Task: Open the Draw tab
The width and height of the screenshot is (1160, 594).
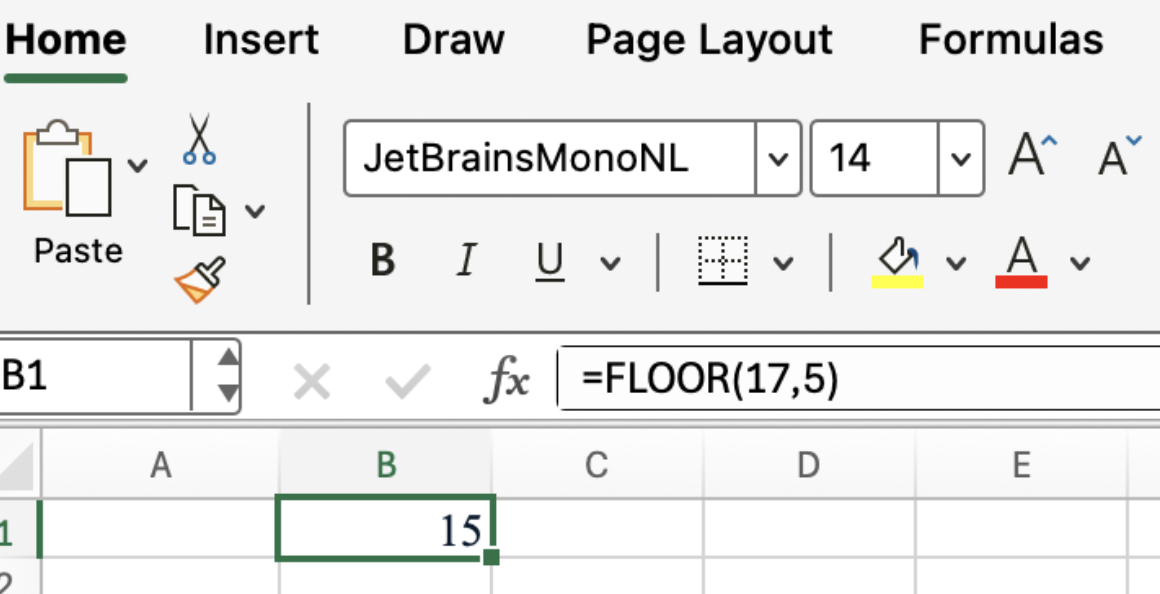Action: click(453, 40)
